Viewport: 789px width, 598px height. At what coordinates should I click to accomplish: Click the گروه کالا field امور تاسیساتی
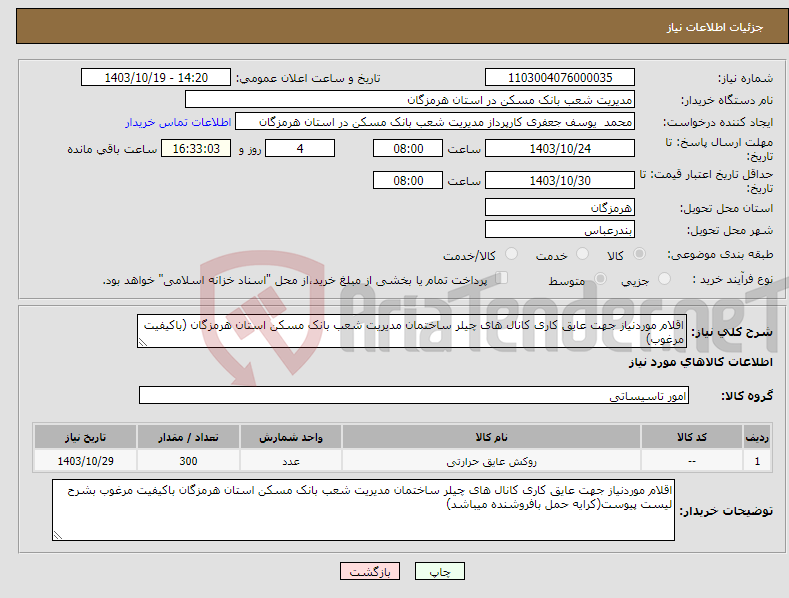click(414, 396)
